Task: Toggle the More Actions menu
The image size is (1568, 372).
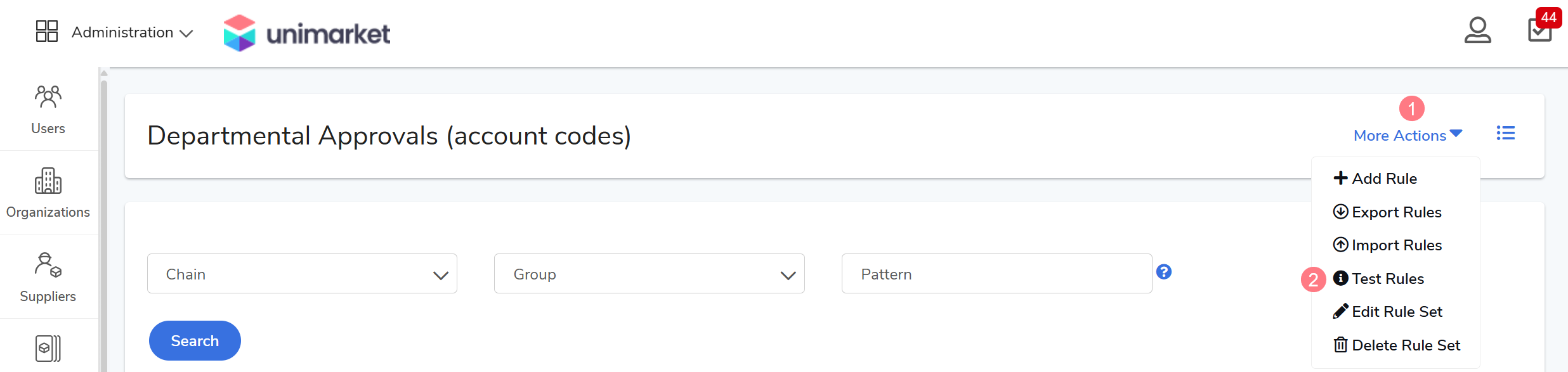Action: click(x=1408, y=135)
